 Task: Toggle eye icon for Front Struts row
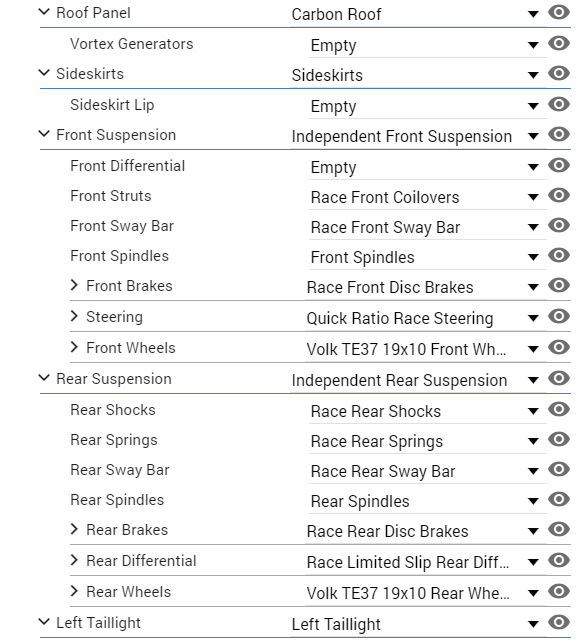559,195
